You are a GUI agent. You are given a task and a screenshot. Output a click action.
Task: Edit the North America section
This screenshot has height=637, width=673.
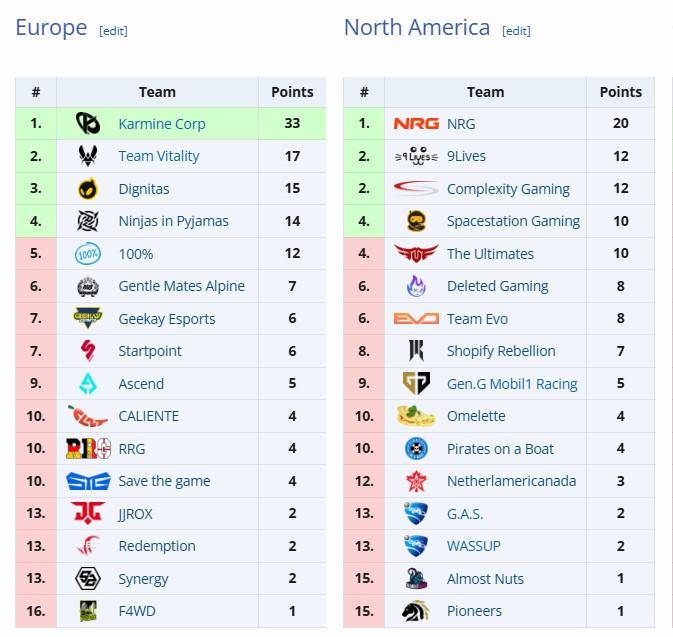tap(516, 31)
